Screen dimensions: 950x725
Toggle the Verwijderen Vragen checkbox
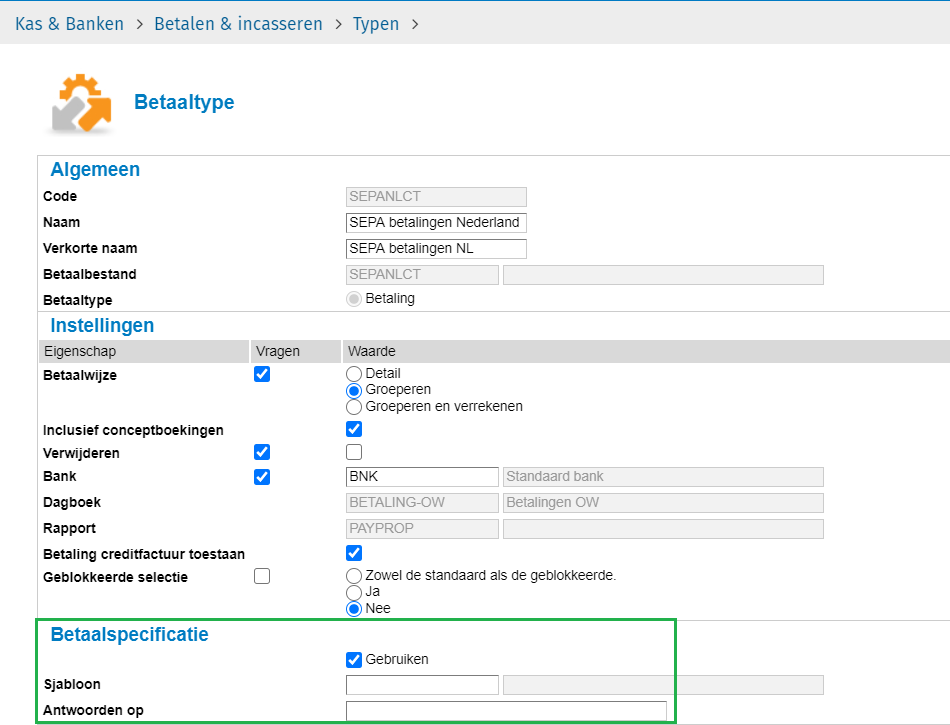pyautogui.click(x=262, y=452)
